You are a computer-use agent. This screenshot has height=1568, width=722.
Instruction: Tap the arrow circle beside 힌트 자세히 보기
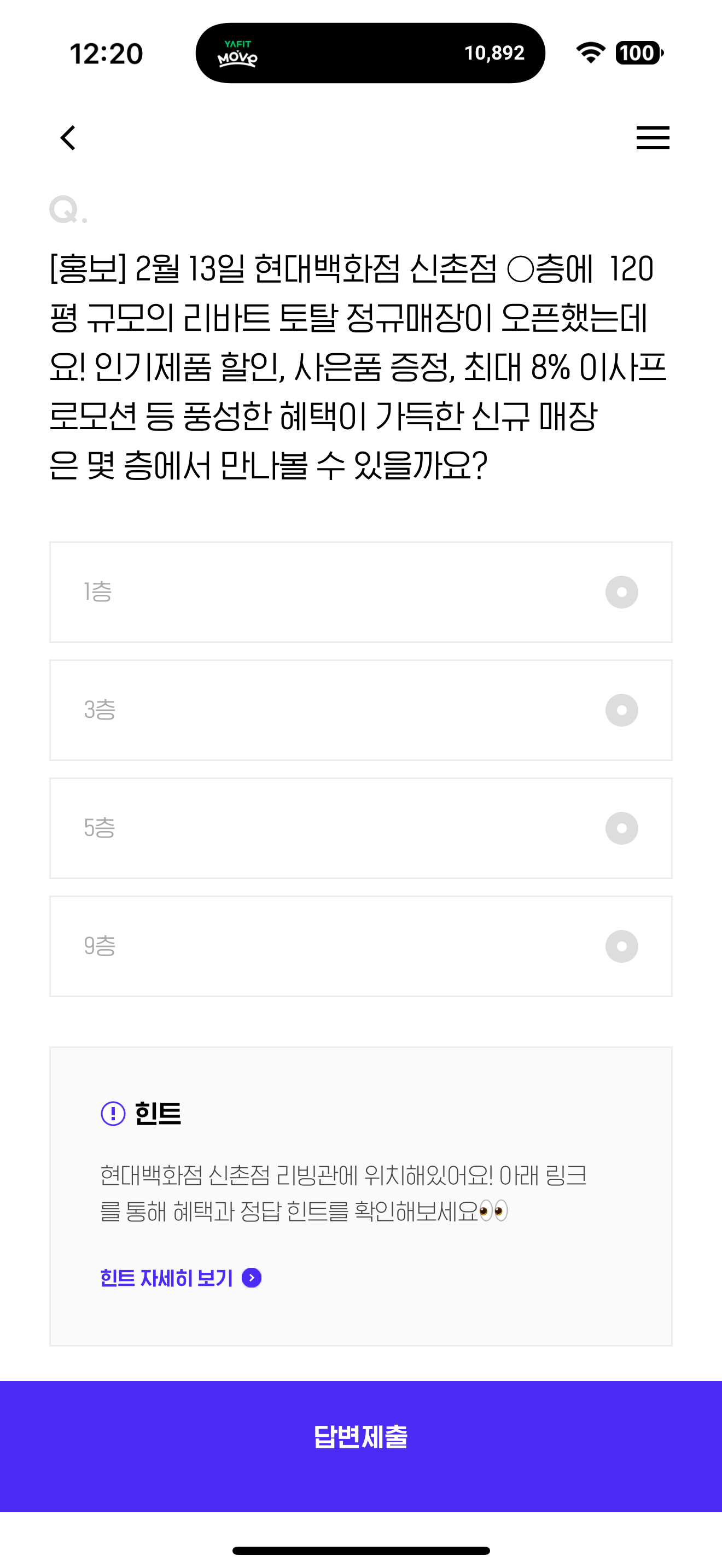click(252, 1278)
